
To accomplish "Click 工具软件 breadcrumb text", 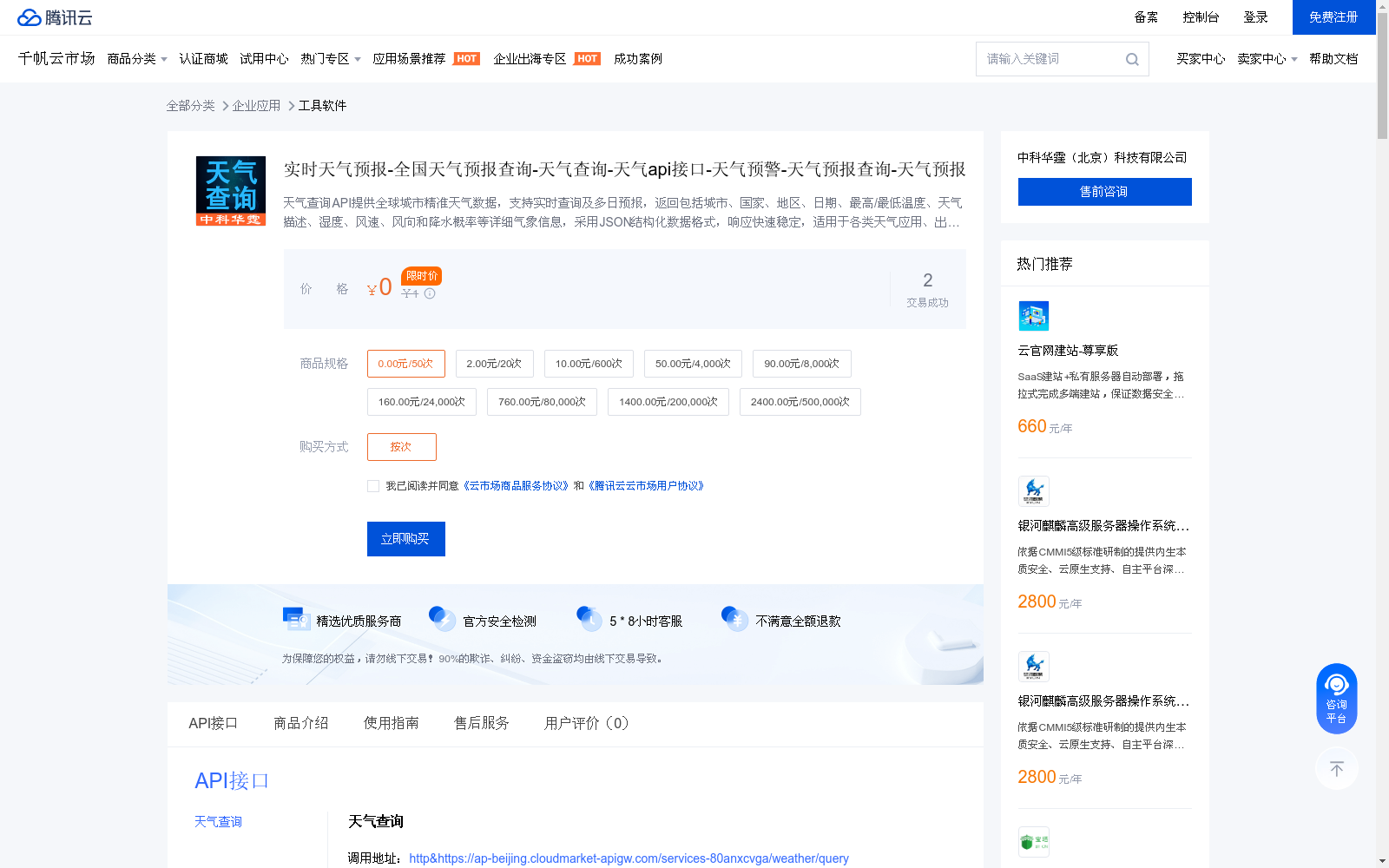I will click(x=322, y=106).
